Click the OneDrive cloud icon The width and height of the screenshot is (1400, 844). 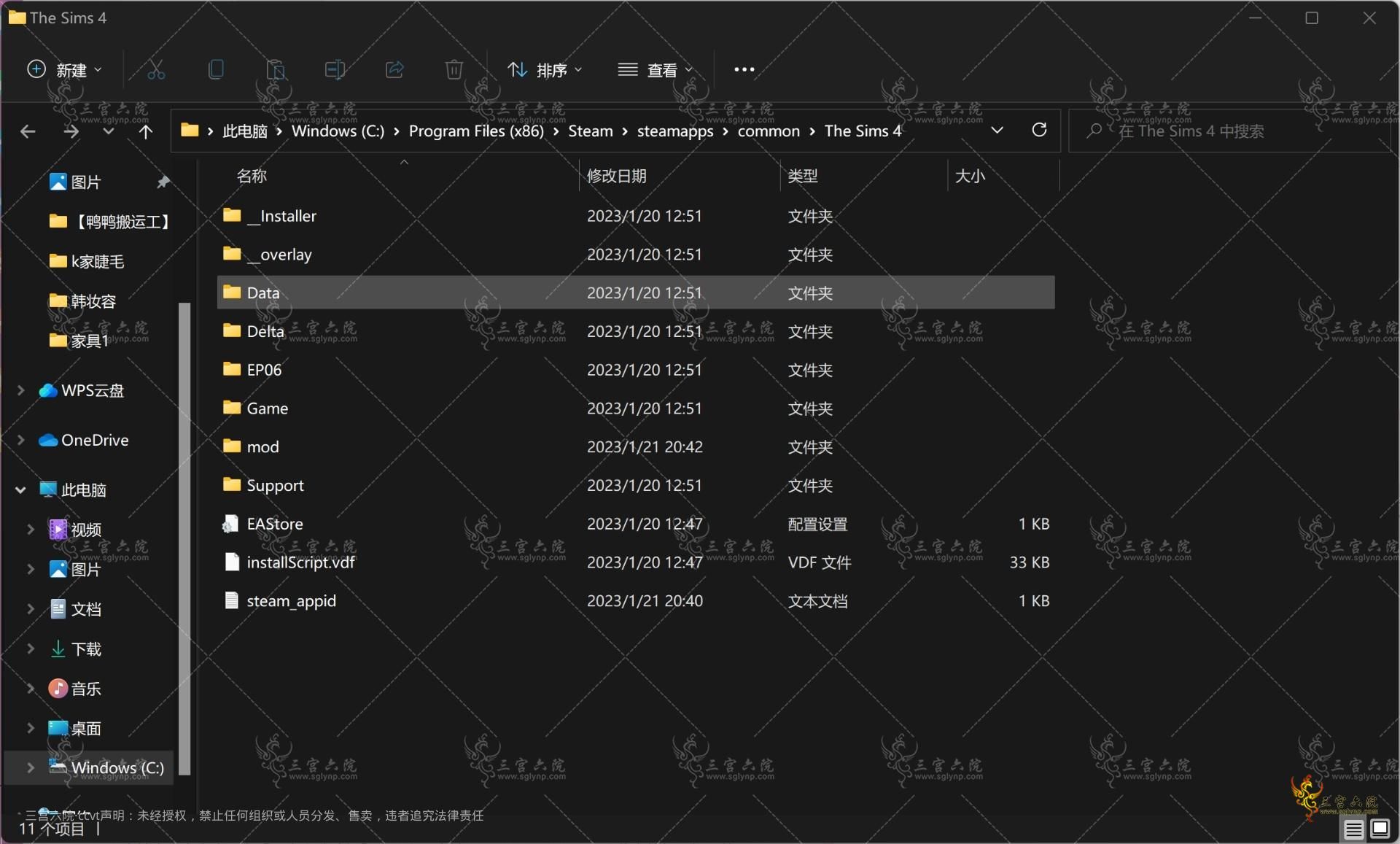48,440
